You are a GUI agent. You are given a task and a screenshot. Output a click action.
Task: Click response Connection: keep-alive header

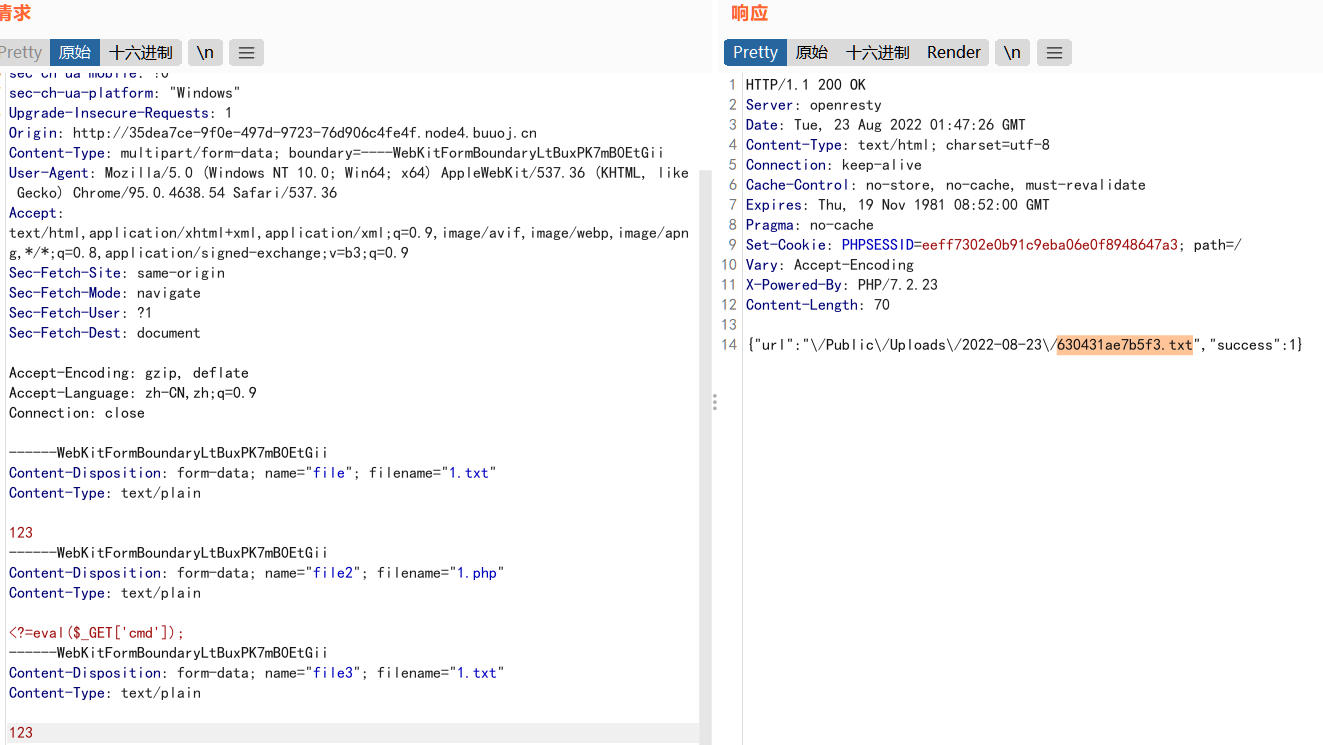pos(834,165)
